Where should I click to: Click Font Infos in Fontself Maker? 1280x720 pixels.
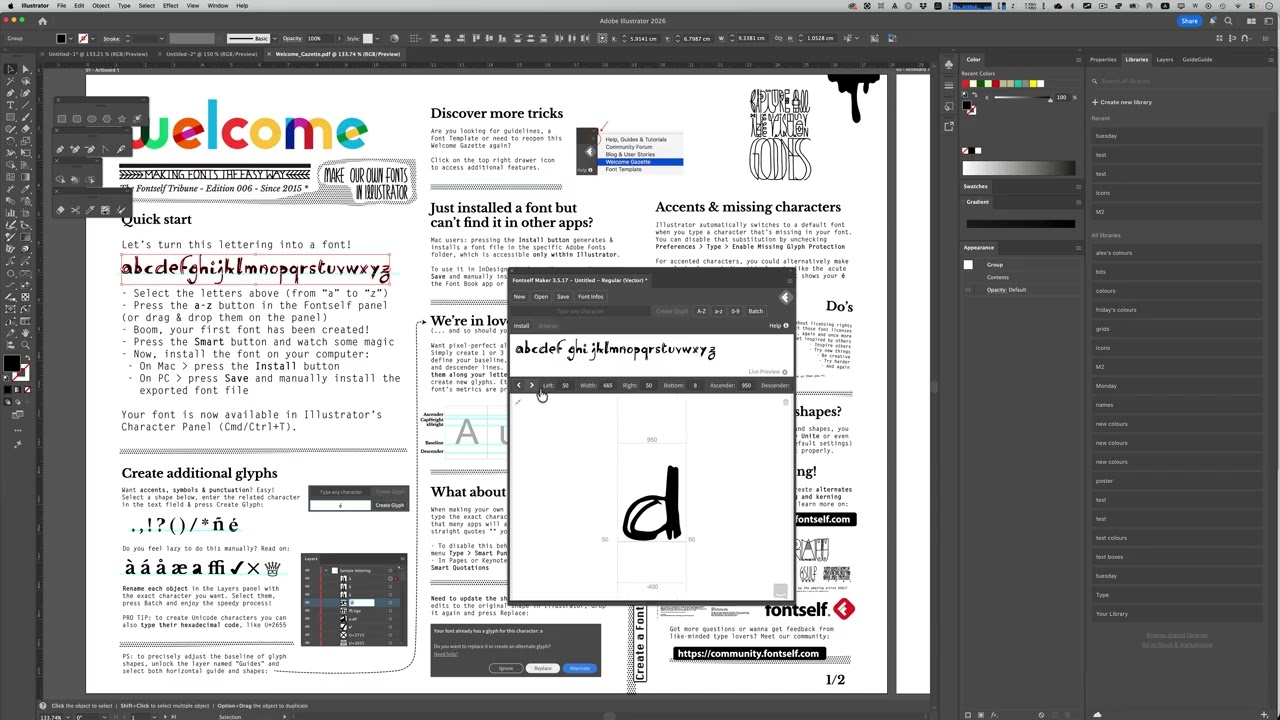[x=590, y=297]
